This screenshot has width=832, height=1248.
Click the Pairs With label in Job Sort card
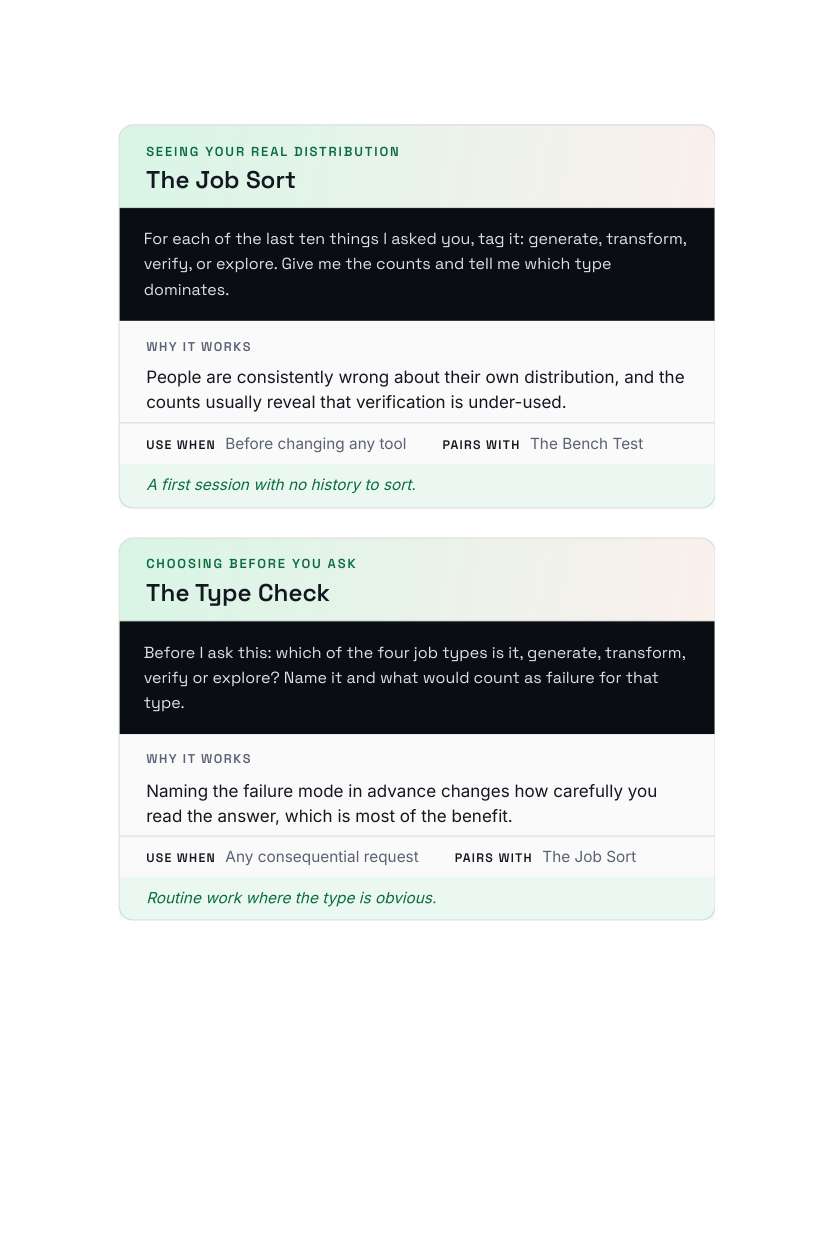pyautogui.click(x=481, y=445)
